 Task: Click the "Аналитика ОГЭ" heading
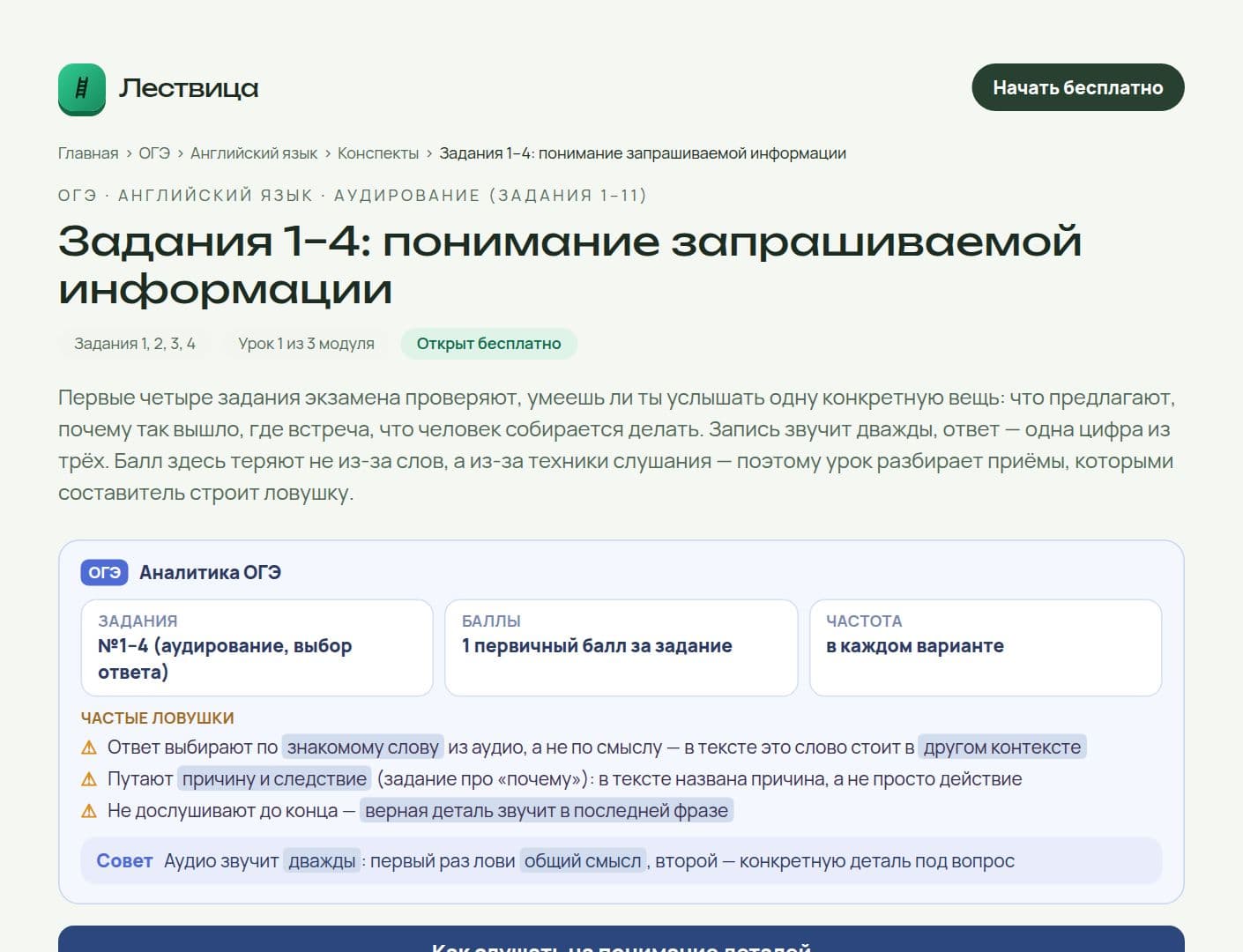click(x=210, y=573)
